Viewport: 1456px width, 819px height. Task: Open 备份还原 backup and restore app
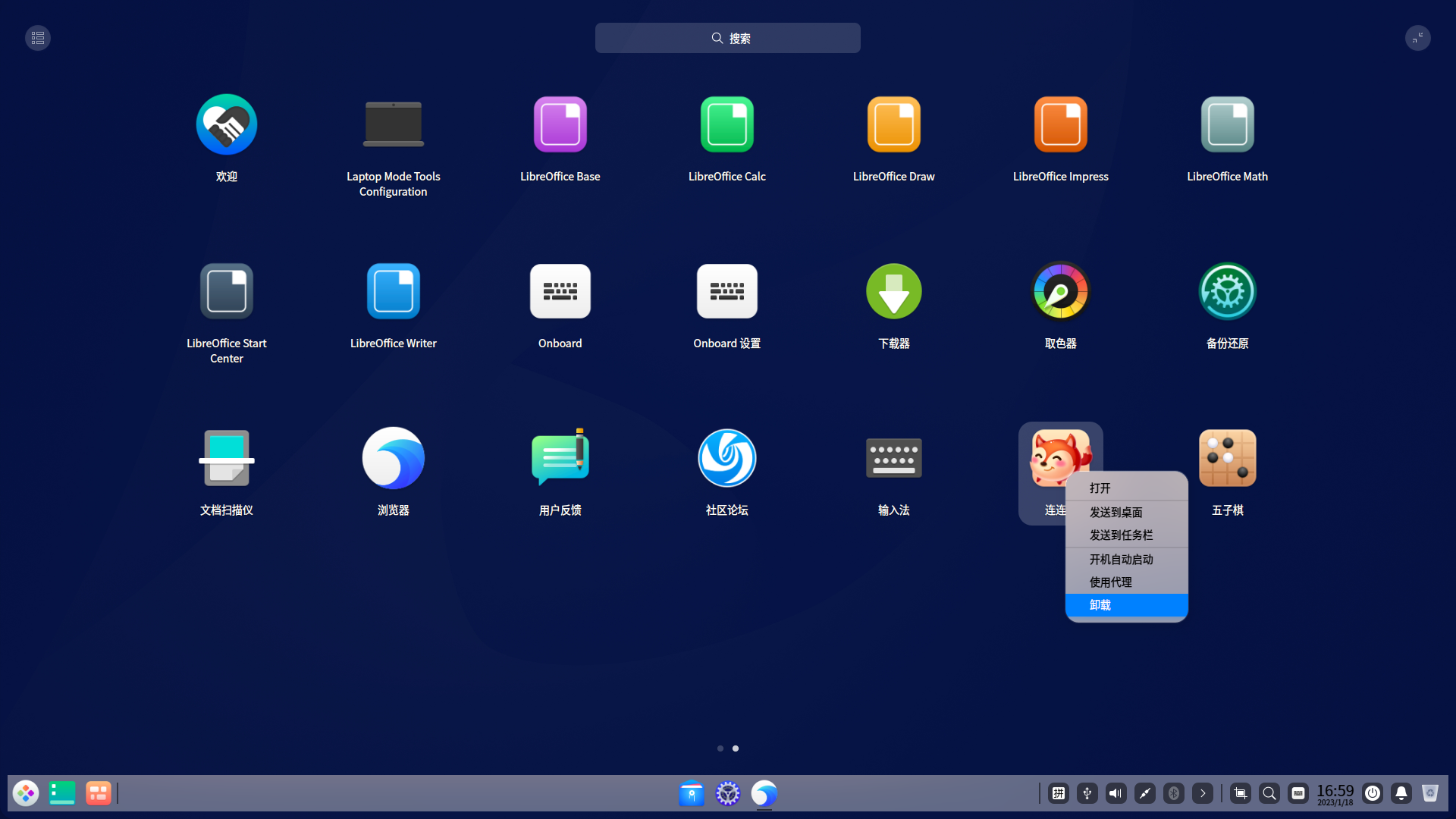pyautogui.click(x=1227, y=292)
